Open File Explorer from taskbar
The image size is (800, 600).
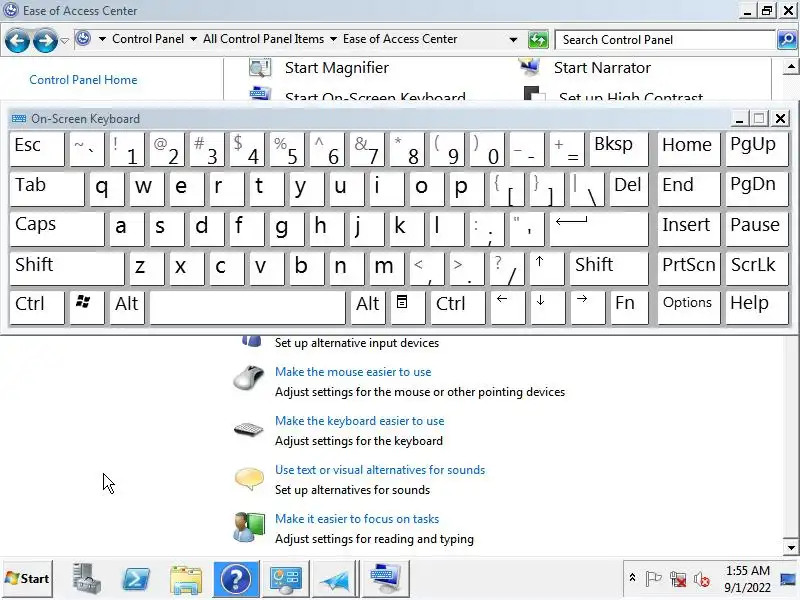(x=186, y=579)
